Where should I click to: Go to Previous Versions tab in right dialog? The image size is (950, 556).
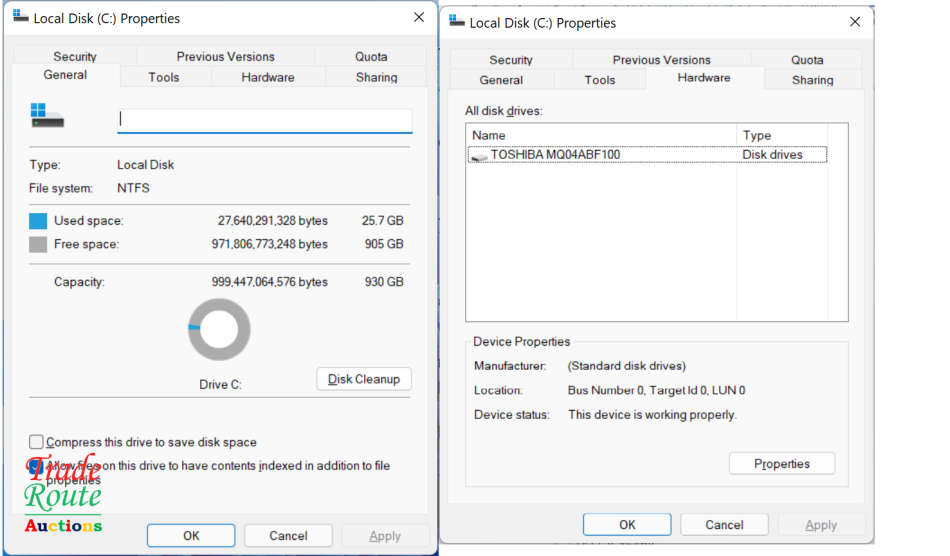(661, 60)
